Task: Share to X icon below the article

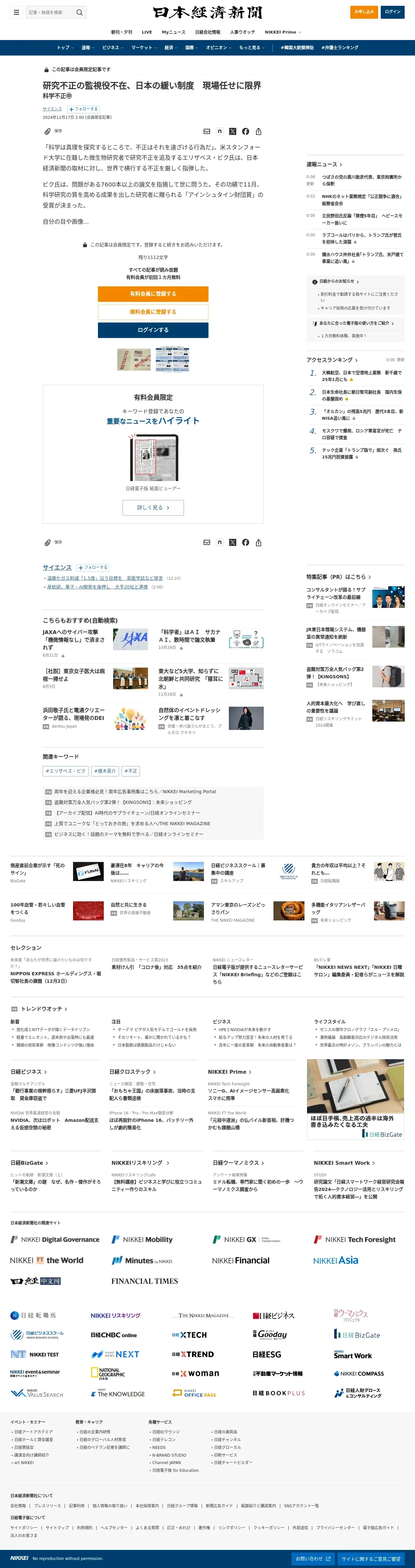Action: pyautogui.click(x=232, y=542)
